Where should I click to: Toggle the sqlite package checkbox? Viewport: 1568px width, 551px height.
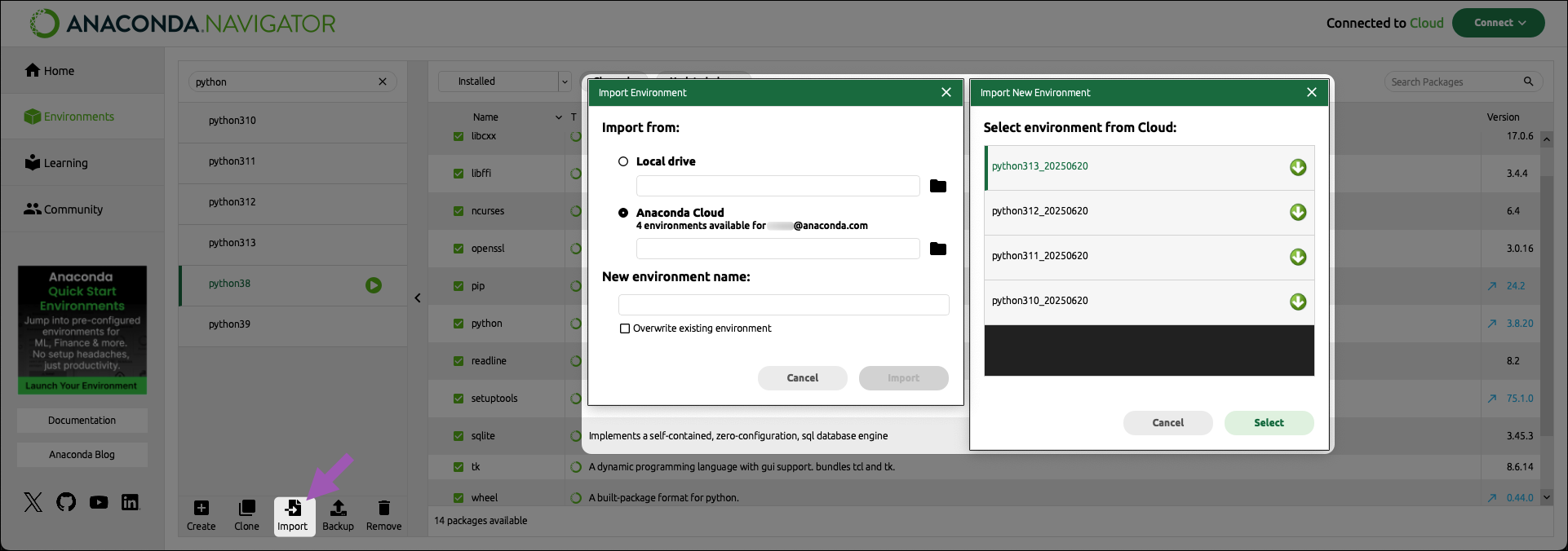pos(458,436)
